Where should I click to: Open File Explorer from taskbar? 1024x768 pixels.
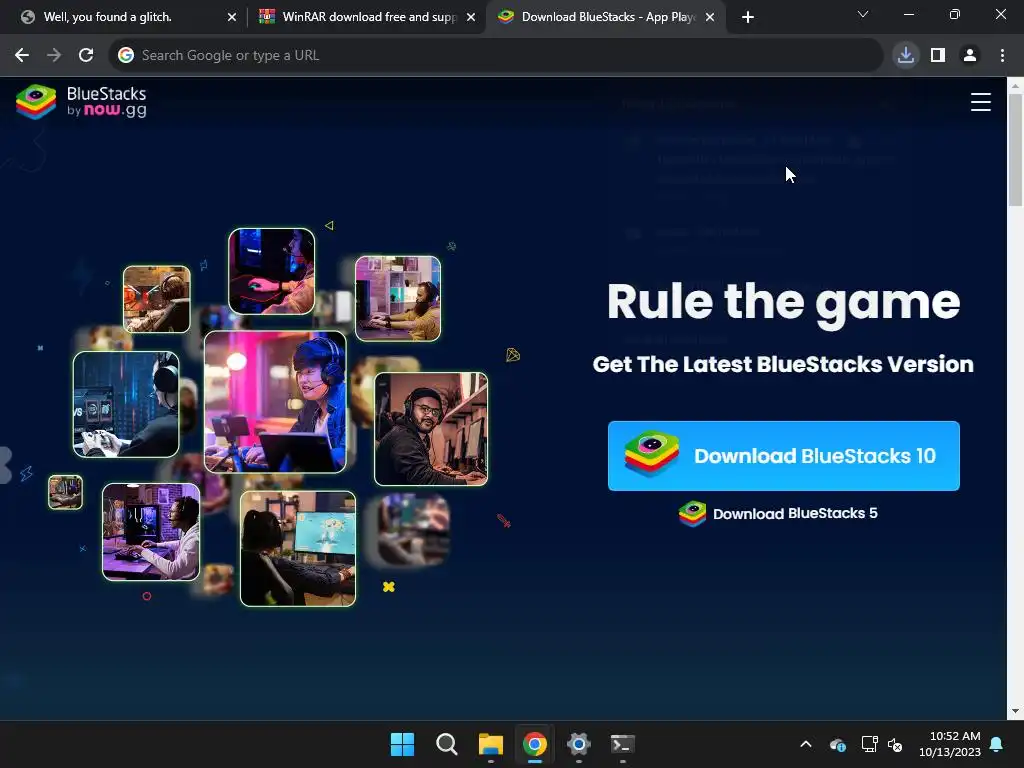pyautogui.click(x=490, y=744)
